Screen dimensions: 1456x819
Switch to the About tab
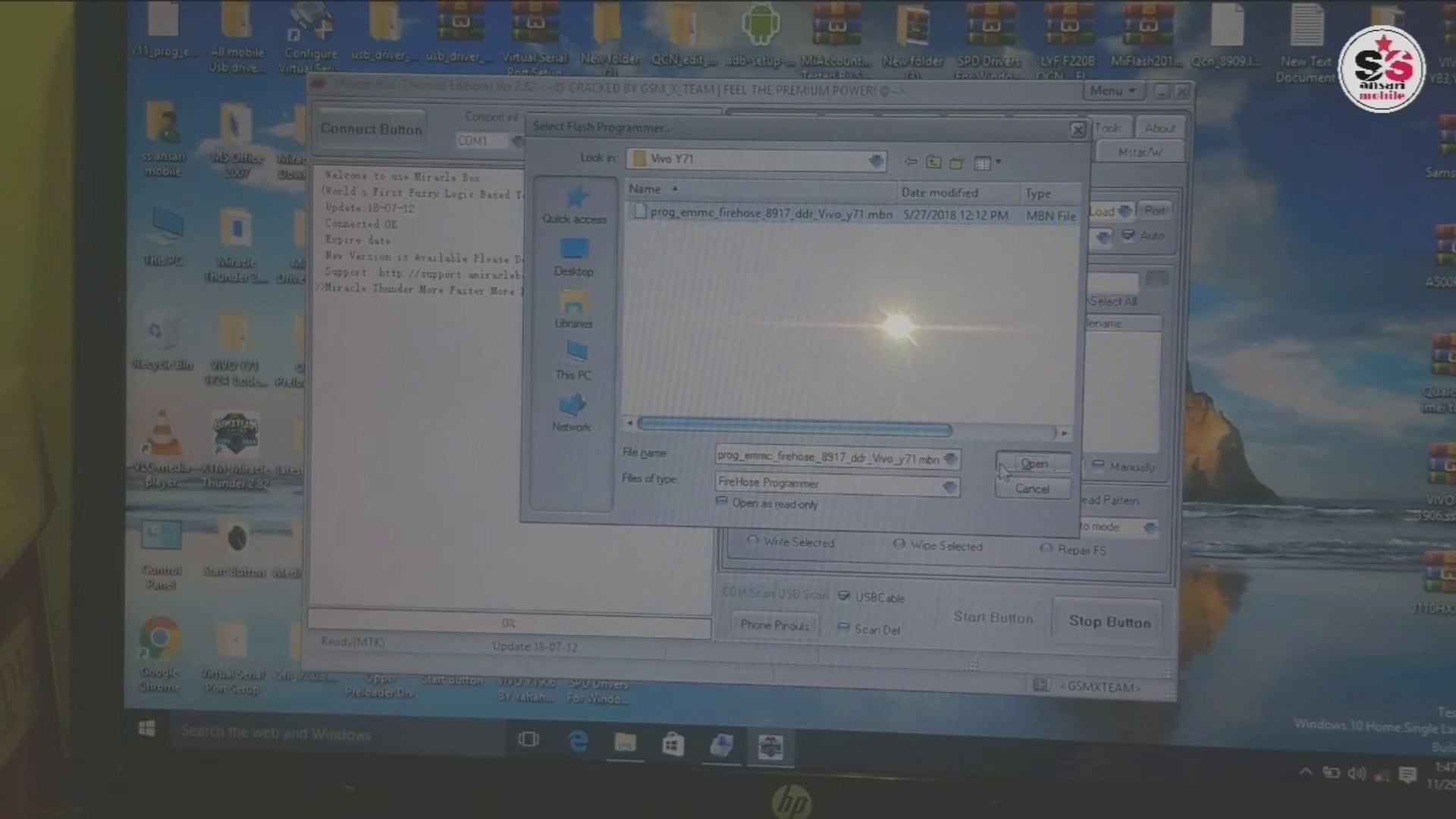[1159, 128]
